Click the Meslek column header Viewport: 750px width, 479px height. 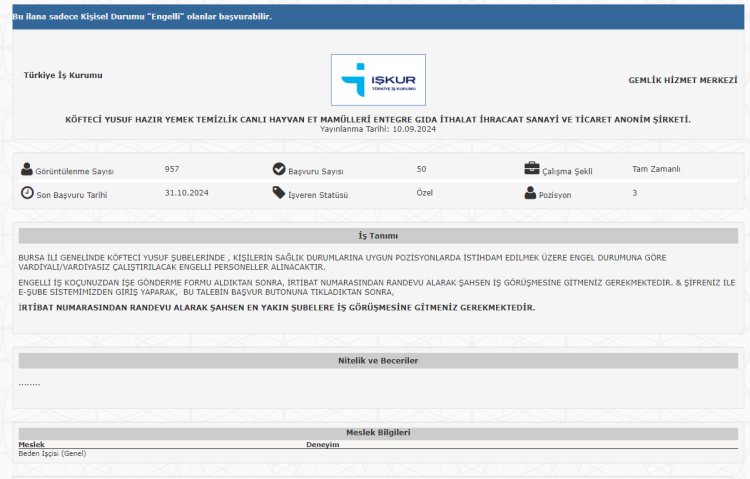(x=32, y=445)
